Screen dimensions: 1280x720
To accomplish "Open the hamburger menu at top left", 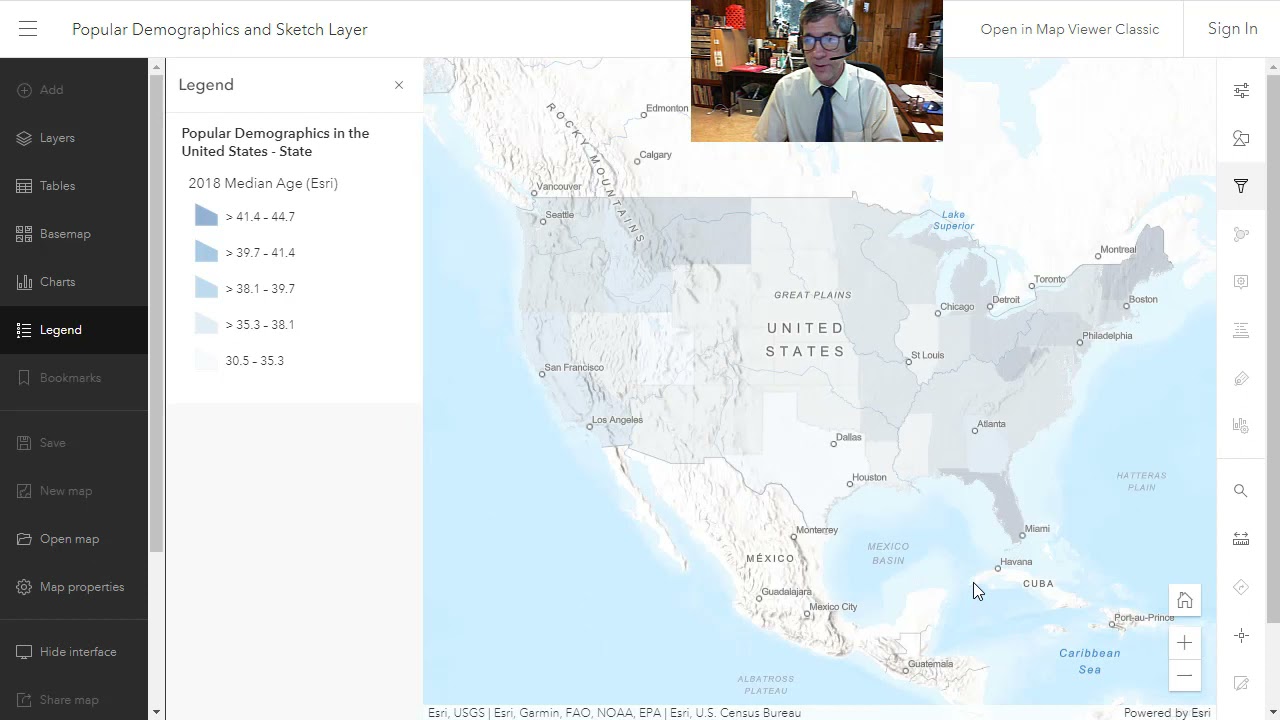I will click(x=28, y=29).
